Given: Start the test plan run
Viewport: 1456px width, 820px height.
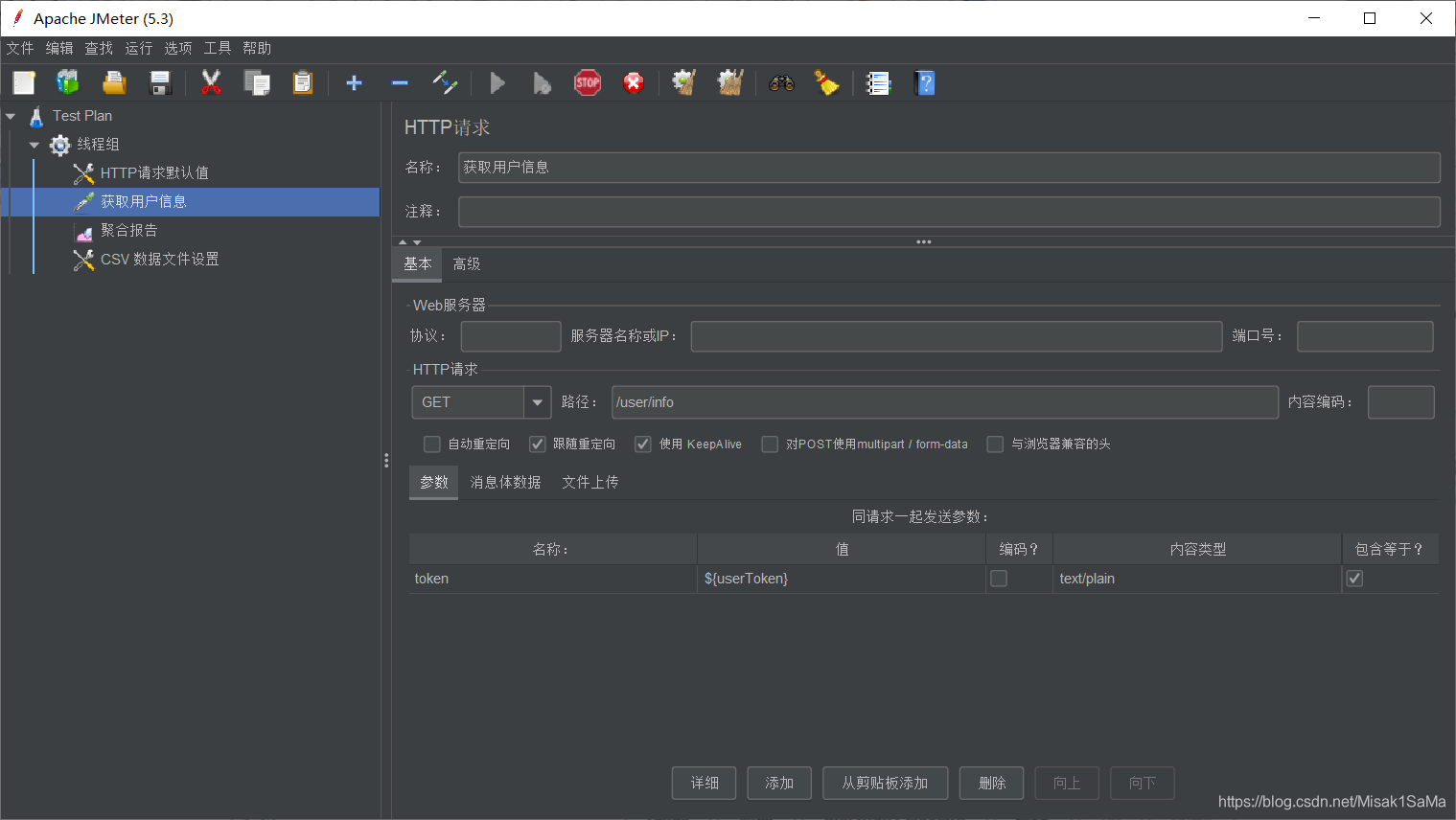Looking at the screenshot, I should coord(497,82).
